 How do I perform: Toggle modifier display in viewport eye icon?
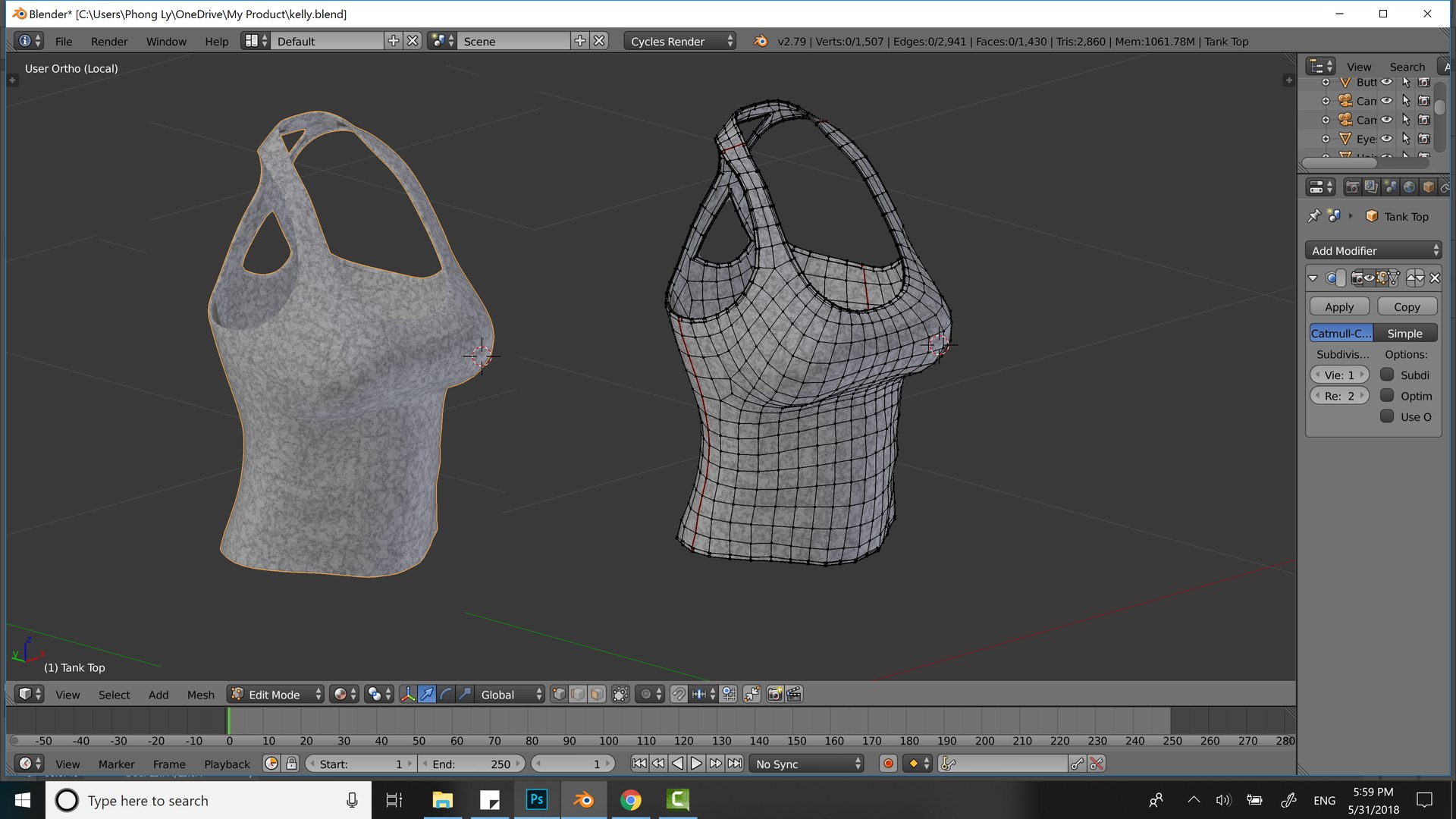click(1370, 278)
